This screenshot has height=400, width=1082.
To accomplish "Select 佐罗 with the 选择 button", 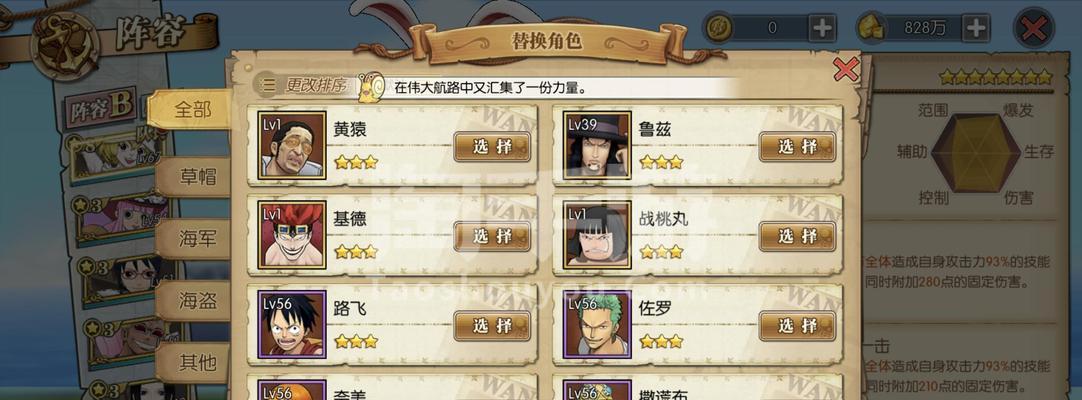I will click(x=798, y=326).
